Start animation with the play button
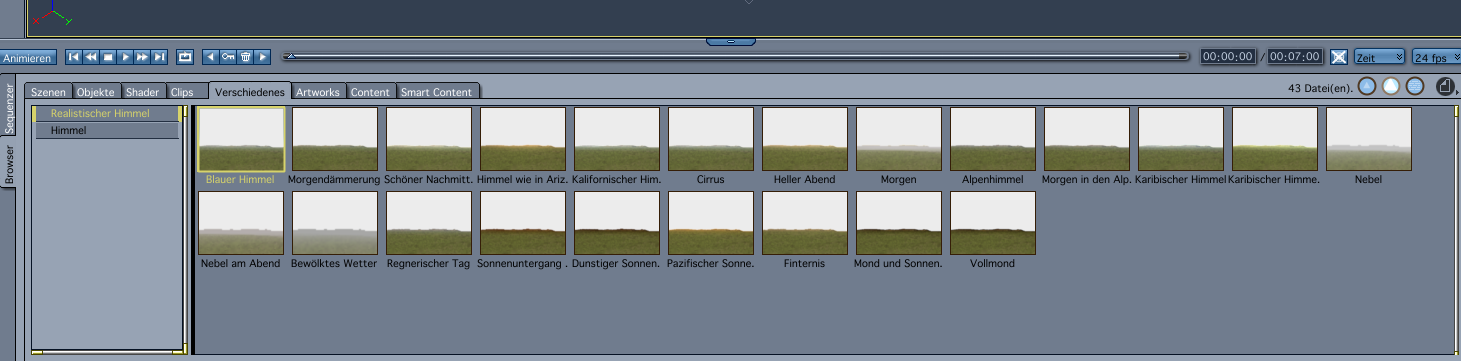Viewport: 1461px width, 361px height. point(125,57)
